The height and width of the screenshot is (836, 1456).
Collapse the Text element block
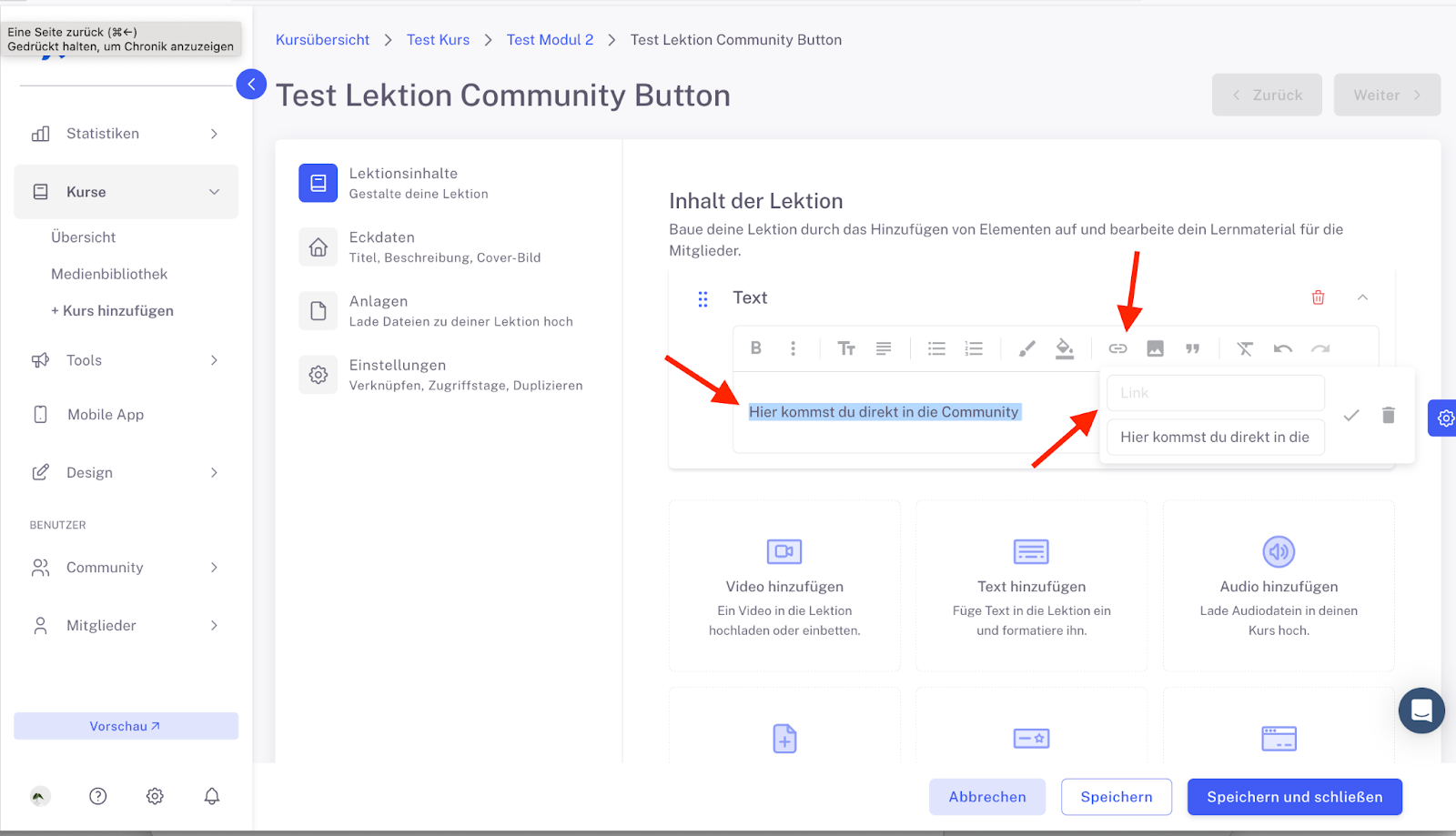pyautogui.click(x=1362, y=297)
